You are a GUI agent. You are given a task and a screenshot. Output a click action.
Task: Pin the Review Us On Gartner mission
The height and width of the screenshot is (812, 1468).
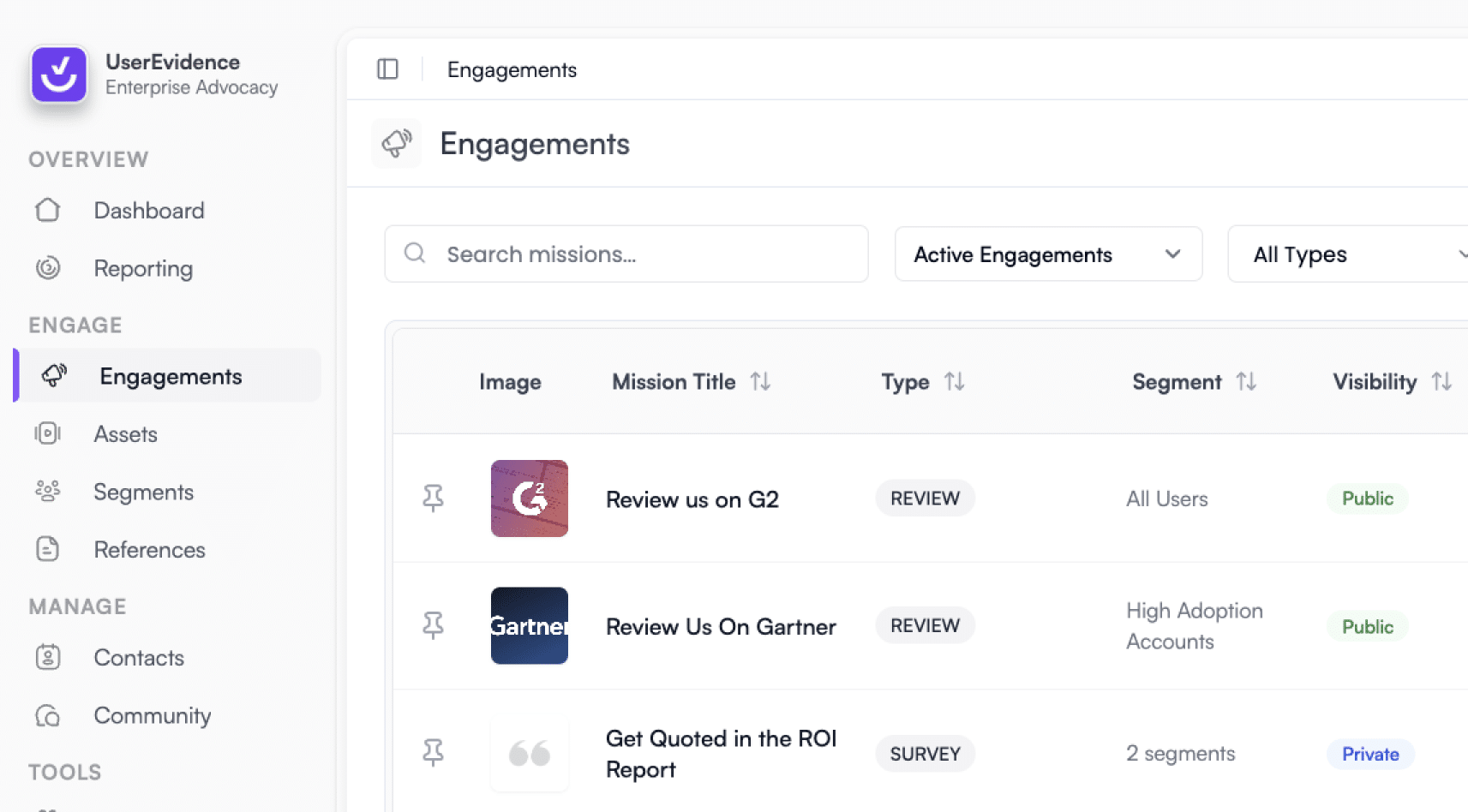coord(433,625)
